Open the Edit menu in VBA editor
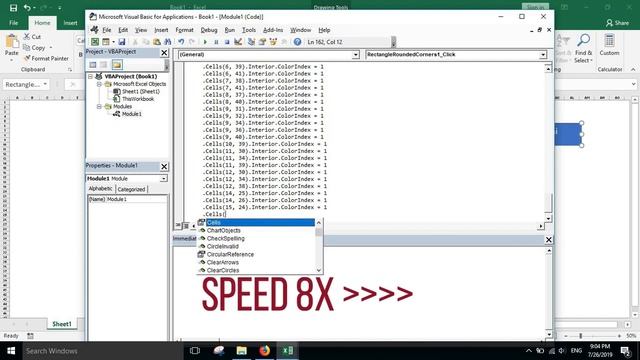The width and height of the screenshot is (640, 360). (x=123, y=30)
